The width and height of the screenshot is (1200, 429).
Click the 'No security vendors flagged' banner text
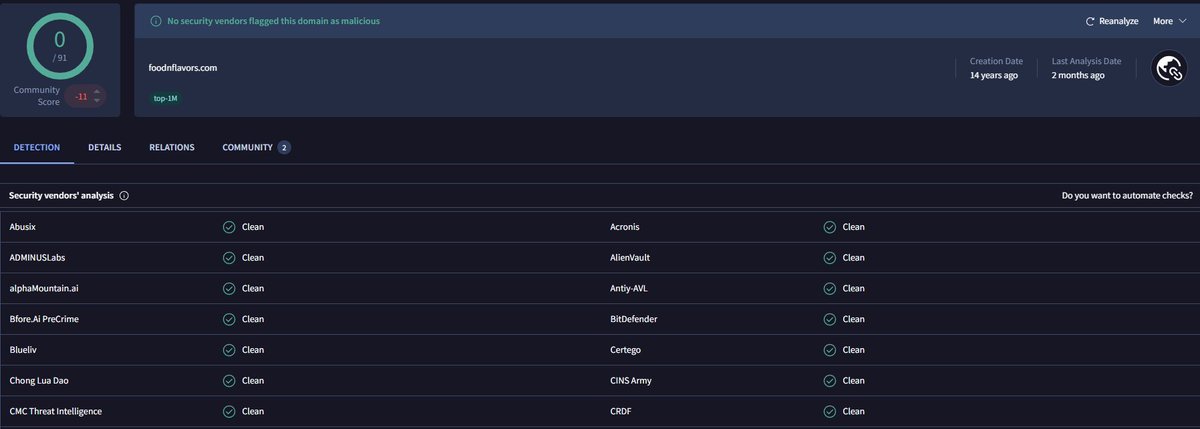(273, 21)
